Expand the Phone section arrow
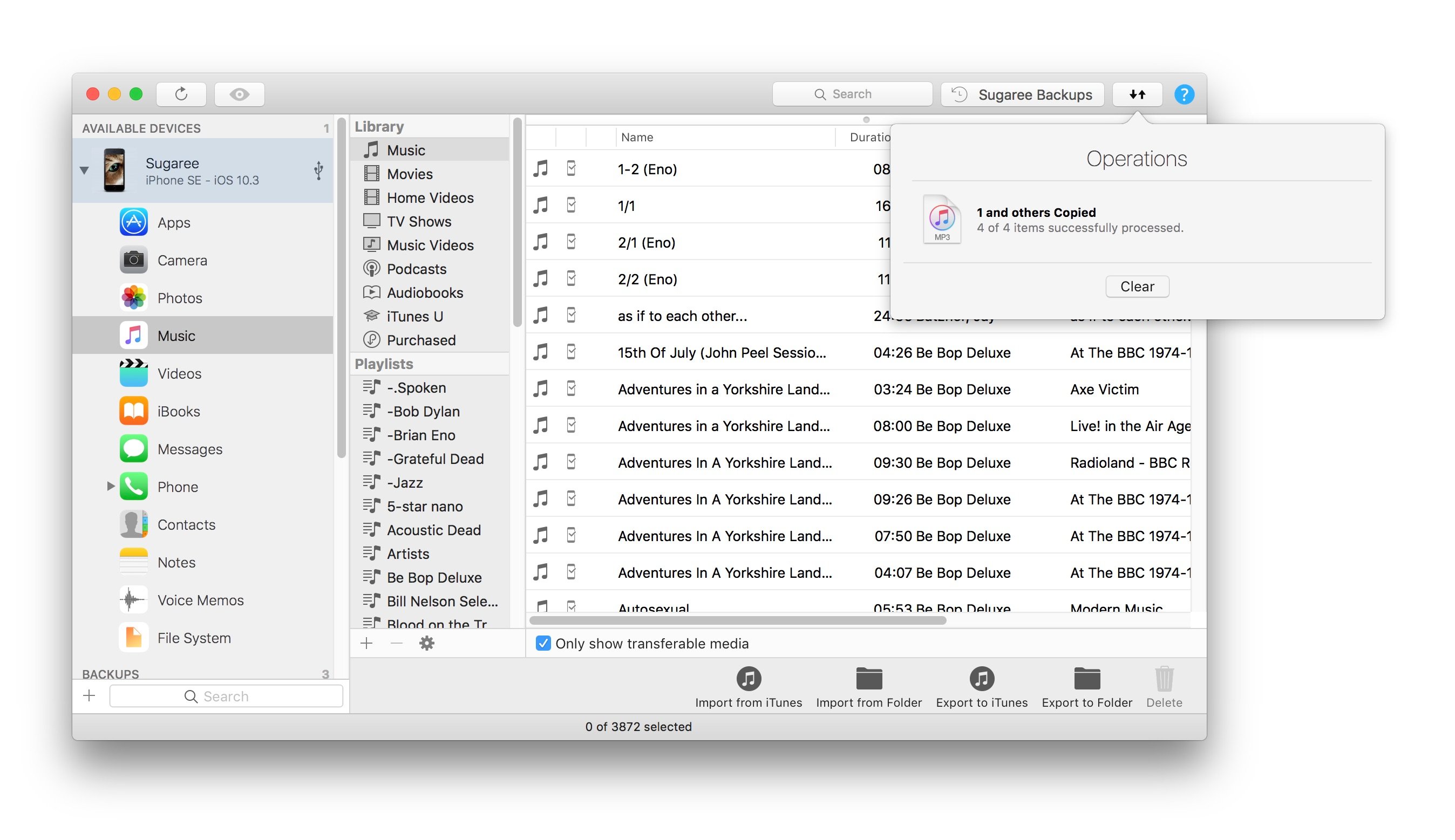Image resolution: width=1455 pixels, height=840 pixels. (x=110, y=486)
